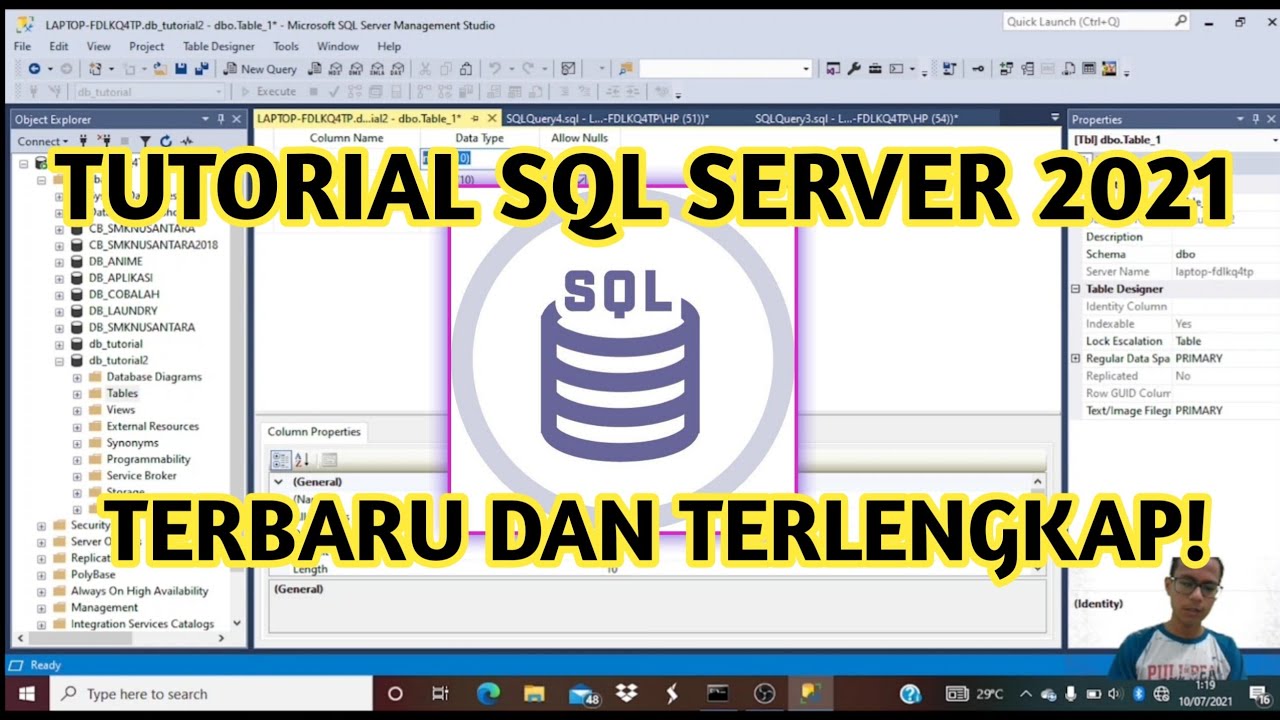The width and height of the screenshot is (1280, 720).
Task: Click the Data Type column header
Action: pyautogui.click(x=480, y=138)
